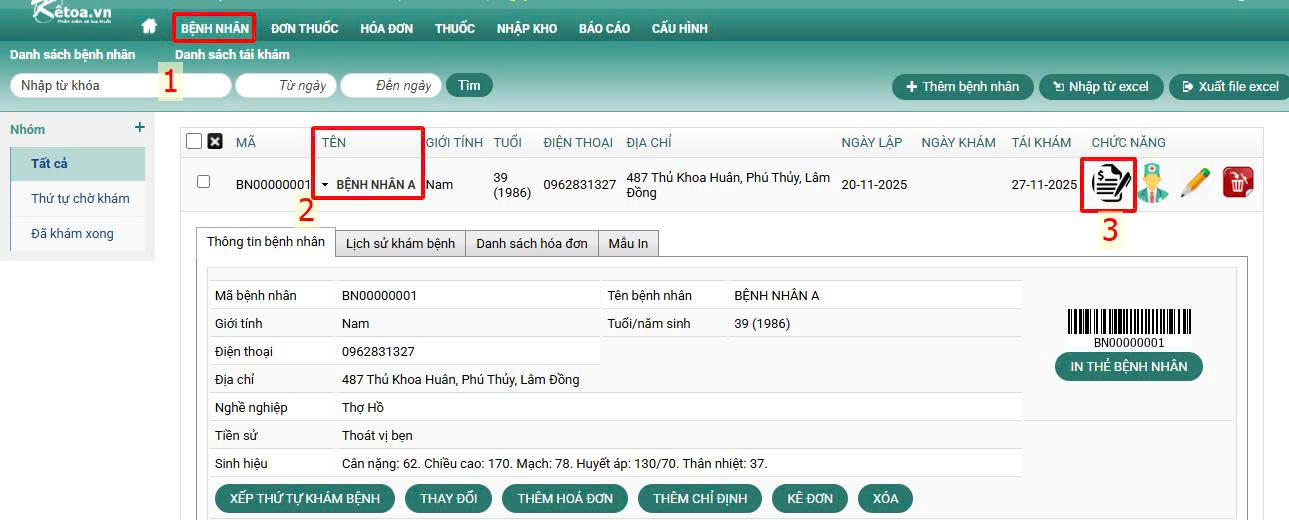Open the ĐƠN THUỐC menu
The image size is (1289, 520).
coord(304,28)
